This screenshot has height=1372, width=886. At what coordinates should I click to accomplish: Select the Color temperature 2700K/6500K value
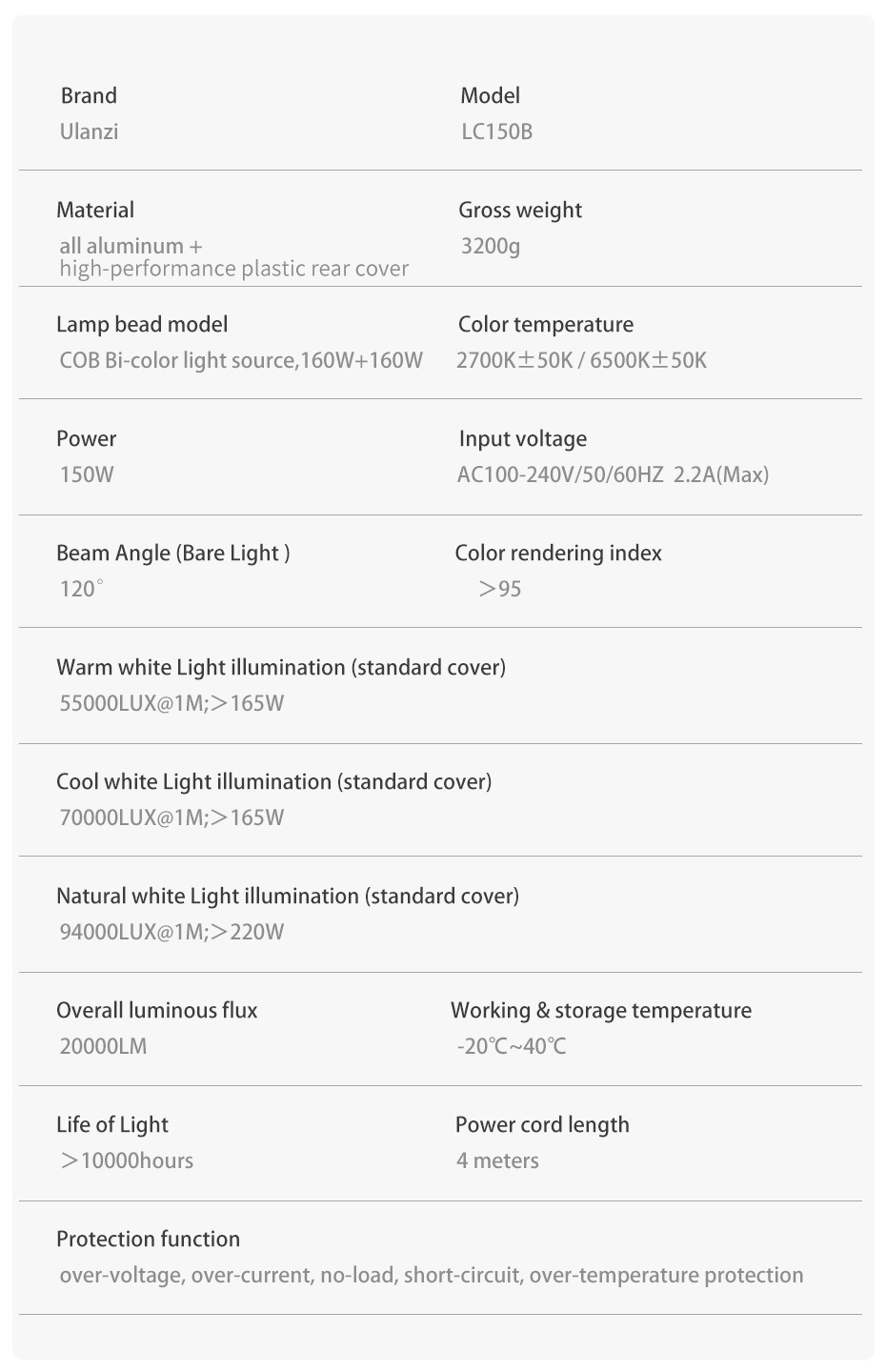[582, 360]
